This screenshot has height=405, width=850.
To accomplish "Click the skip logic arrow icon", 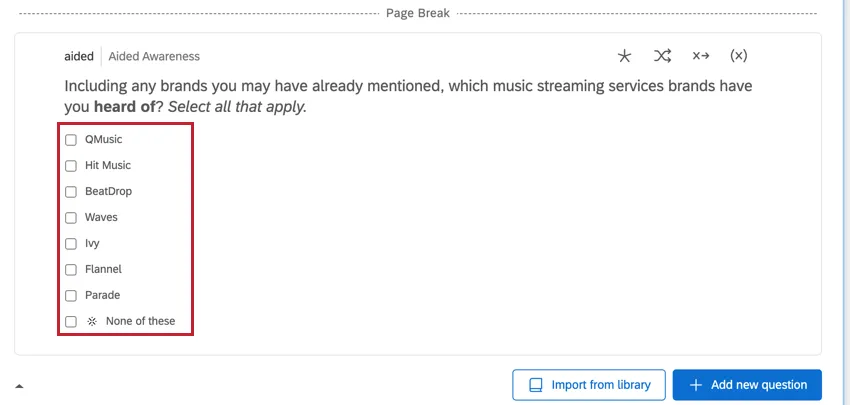I will tap(700, 56).
